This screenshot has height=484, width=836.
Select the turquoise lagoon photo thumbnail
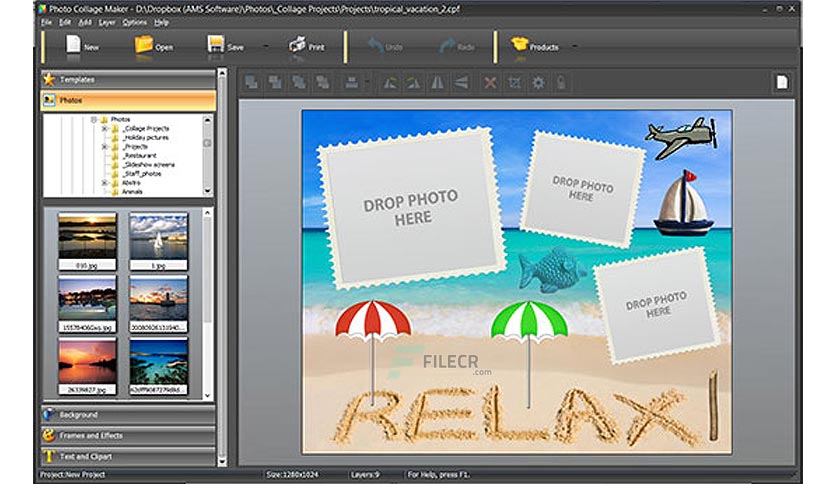[158, 366]
